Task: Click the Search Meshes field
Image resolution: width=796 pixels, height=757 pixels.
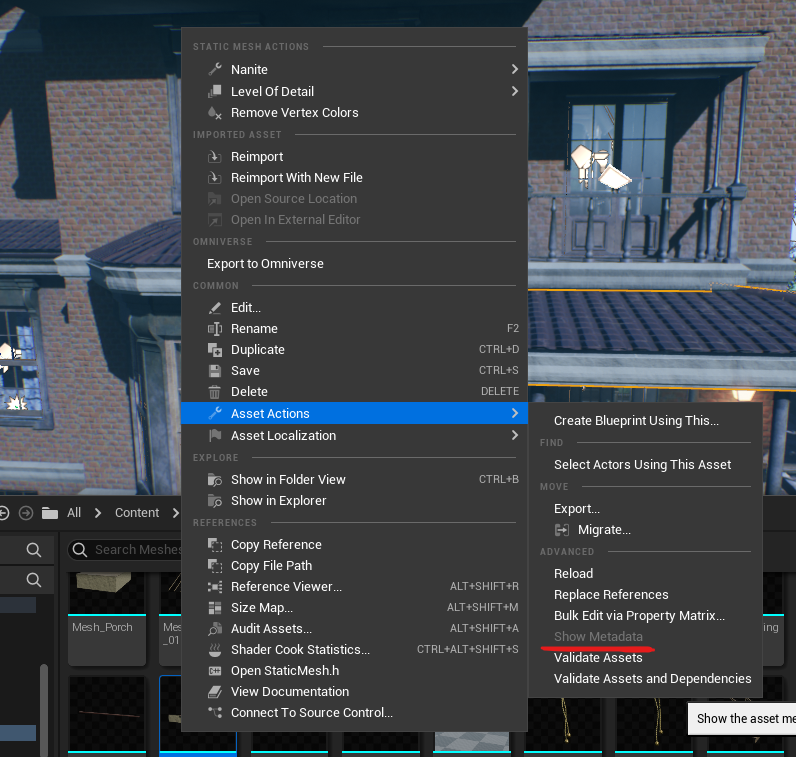Action: point(125,550)
